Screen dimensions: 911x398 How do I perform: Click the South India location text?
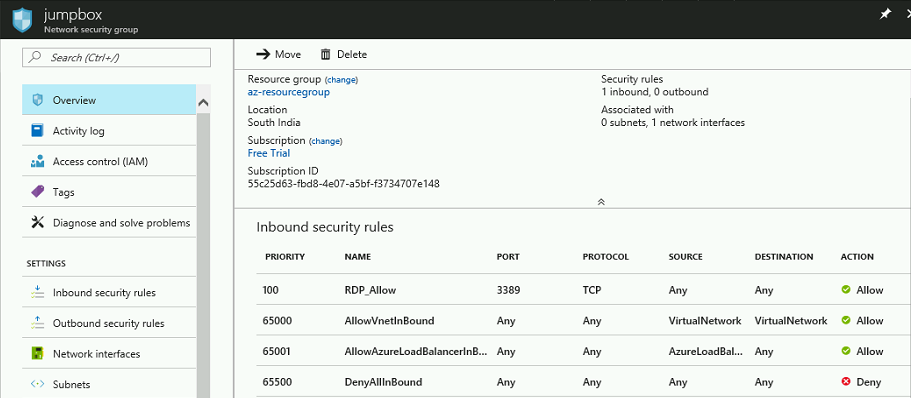coord(274,123)
